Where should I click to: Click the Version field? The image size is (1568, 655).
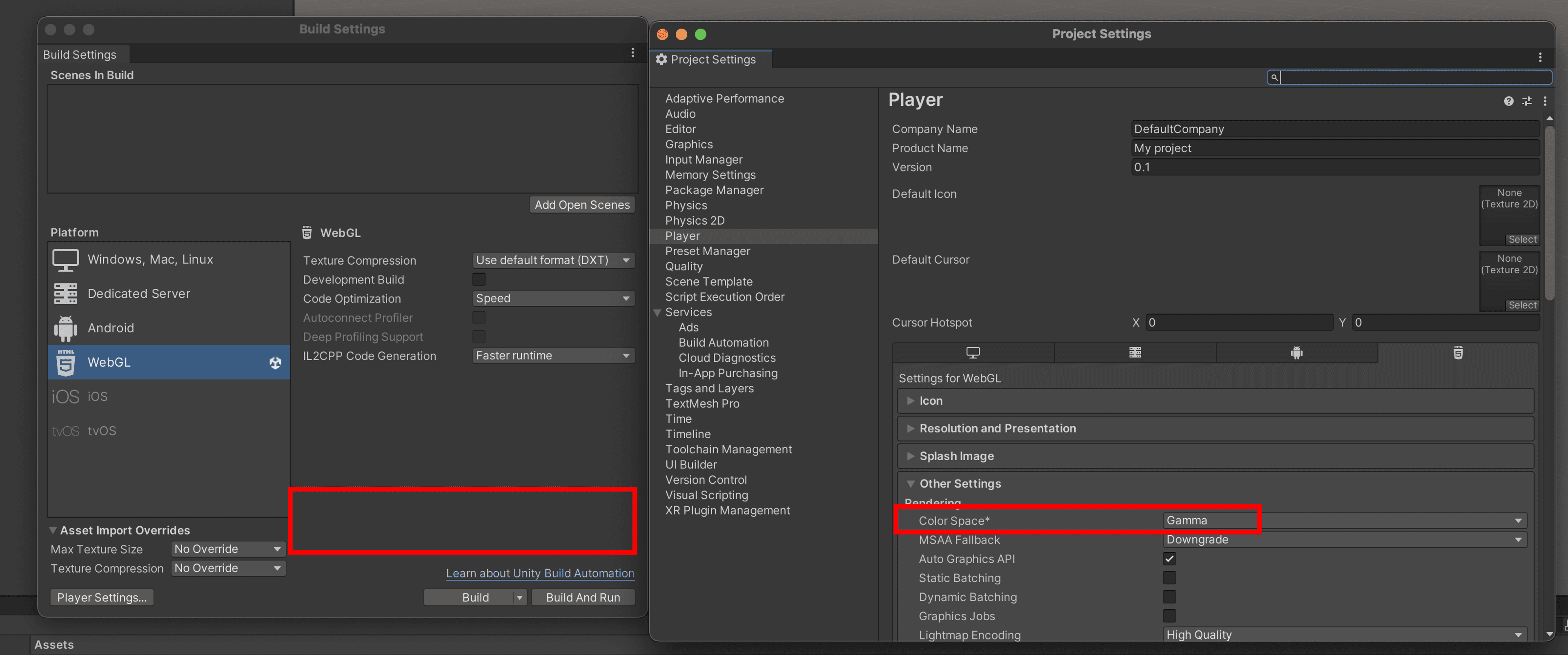(x=1335, y=167)
